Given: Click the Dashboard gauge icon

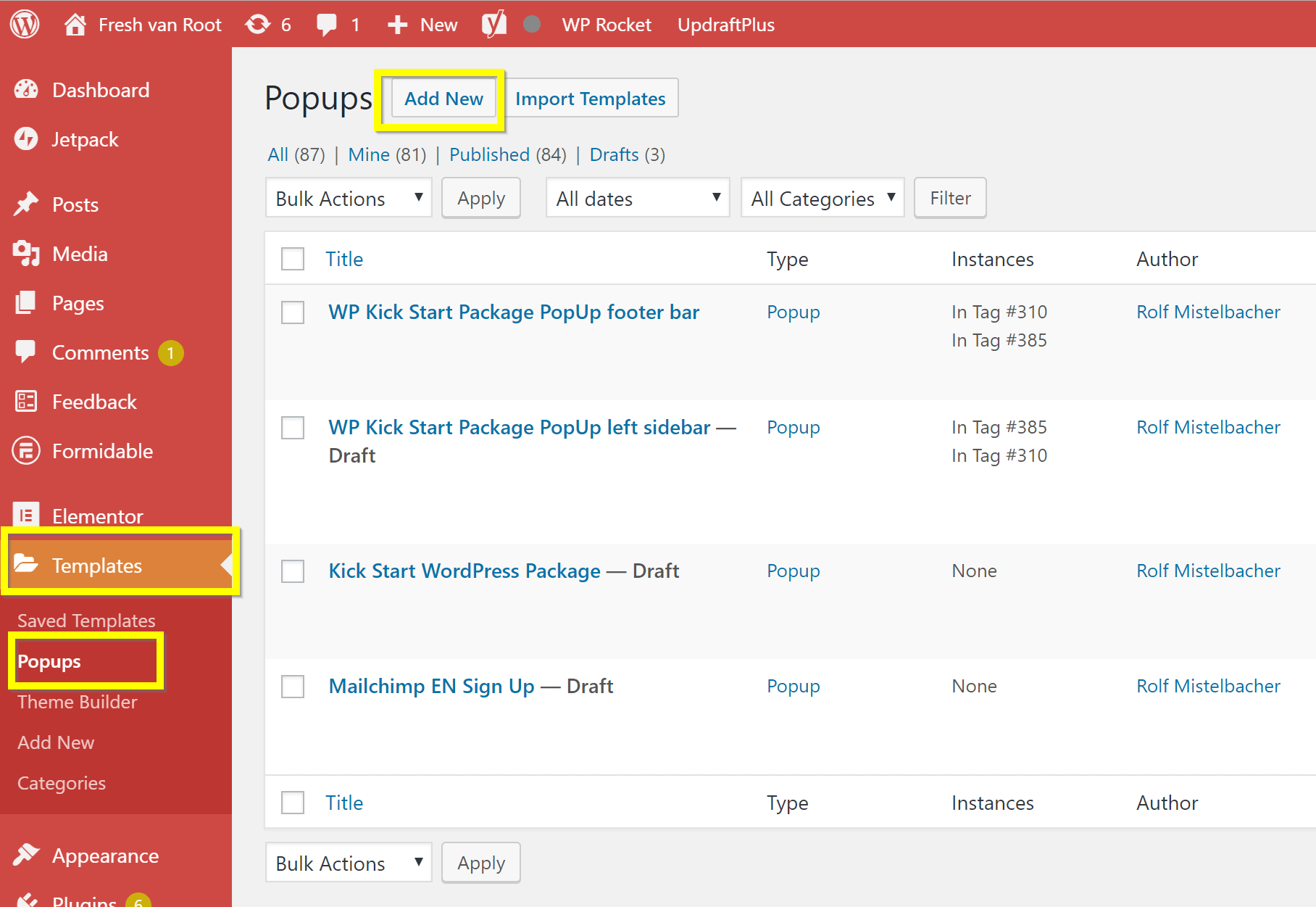Looking at the screenshot, I should click(26, 89).
